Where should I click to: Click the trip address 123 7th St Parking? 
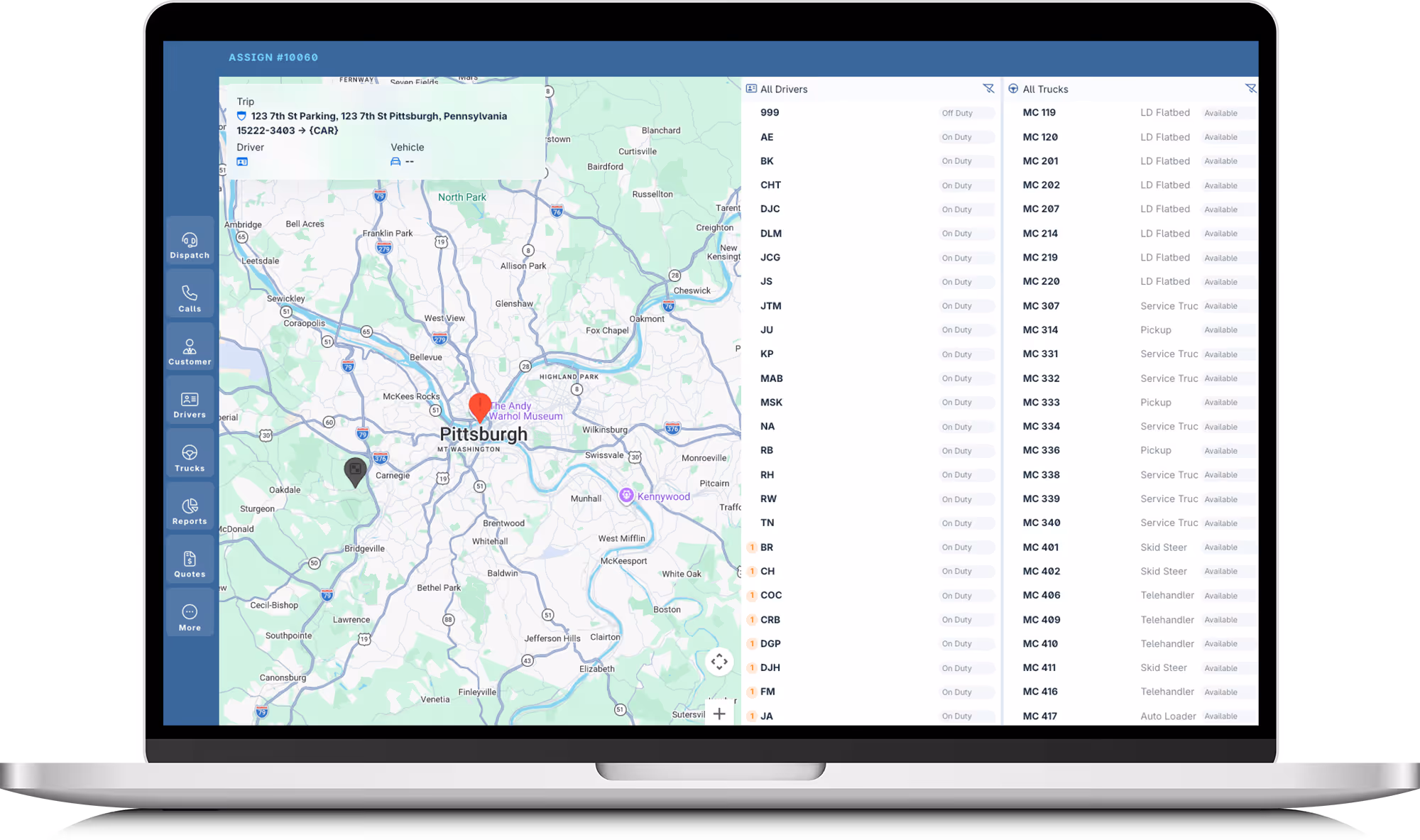point(372,123)
